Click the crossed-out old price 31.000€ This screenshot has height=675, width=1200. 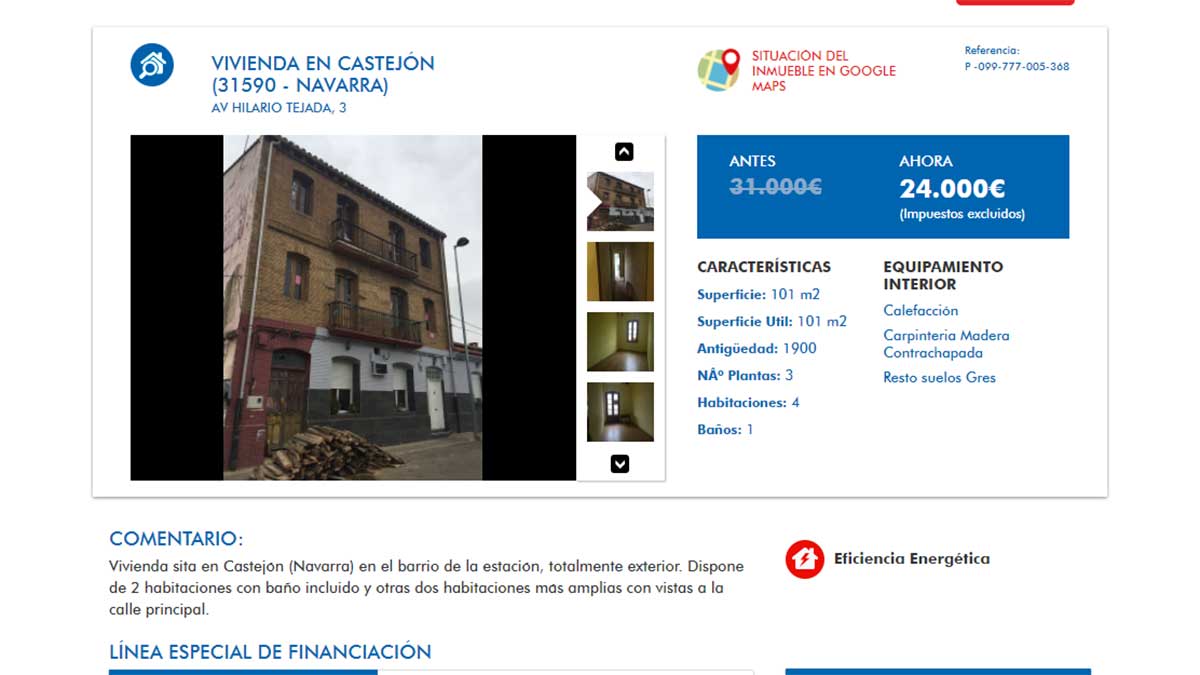(775, 186)
